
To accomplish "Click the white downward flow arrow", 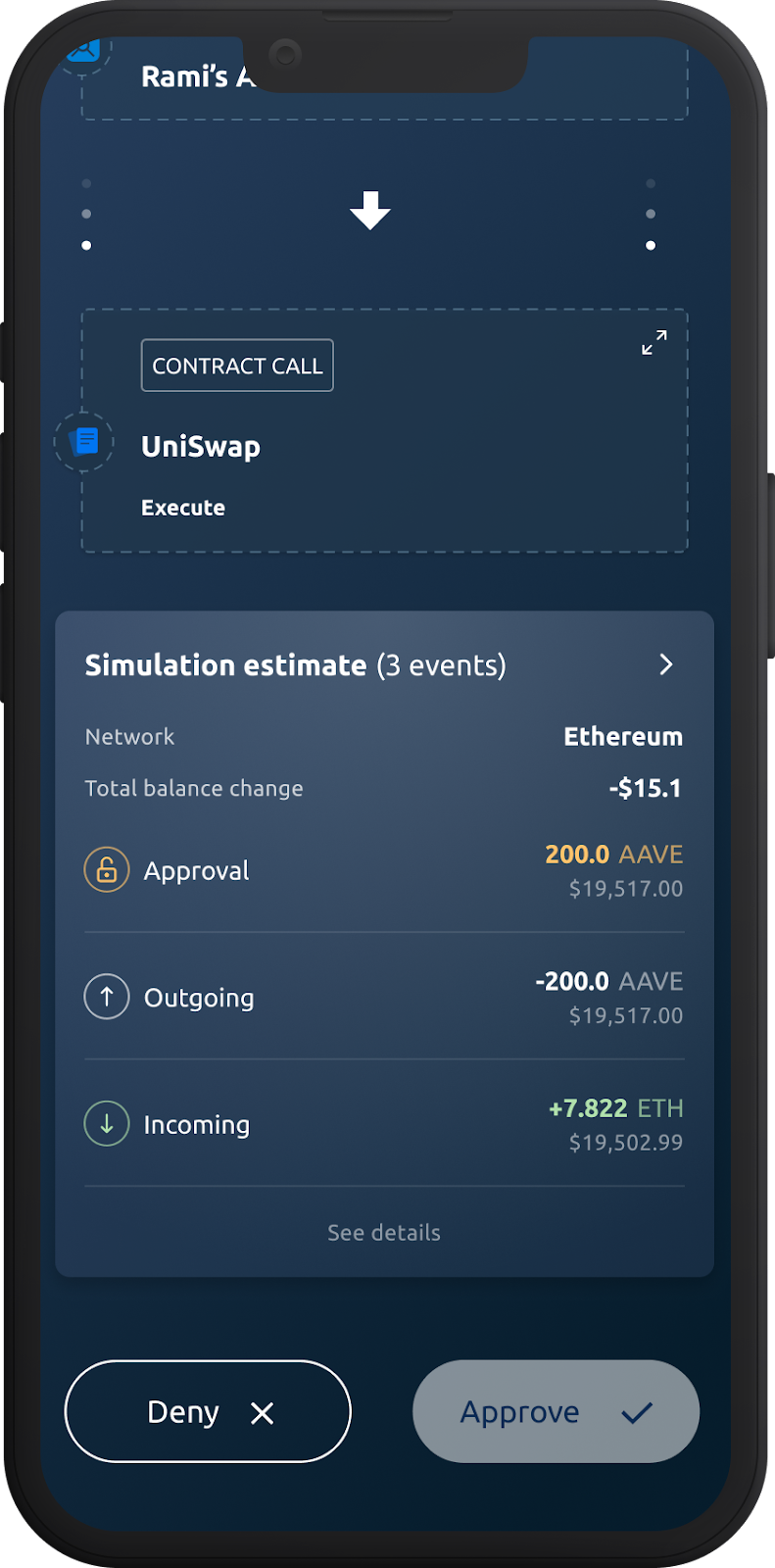I will point(370,211).
